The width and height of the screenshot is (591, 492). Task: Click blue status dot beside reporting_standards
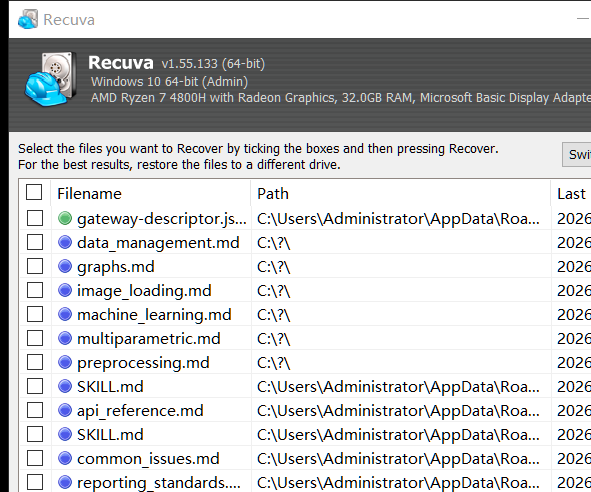pyautogui.click(x=65, y=483)
